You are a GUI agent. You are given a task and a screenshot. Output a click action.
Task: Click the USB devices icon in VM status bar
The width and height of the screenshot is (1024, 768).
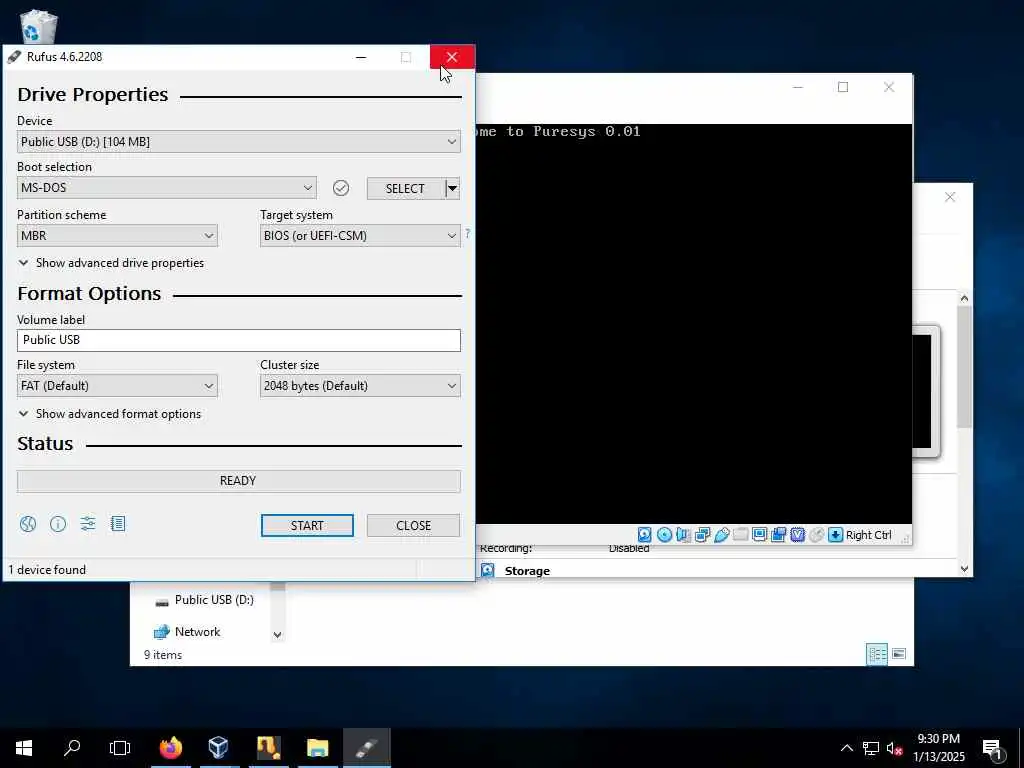[722, 535]
